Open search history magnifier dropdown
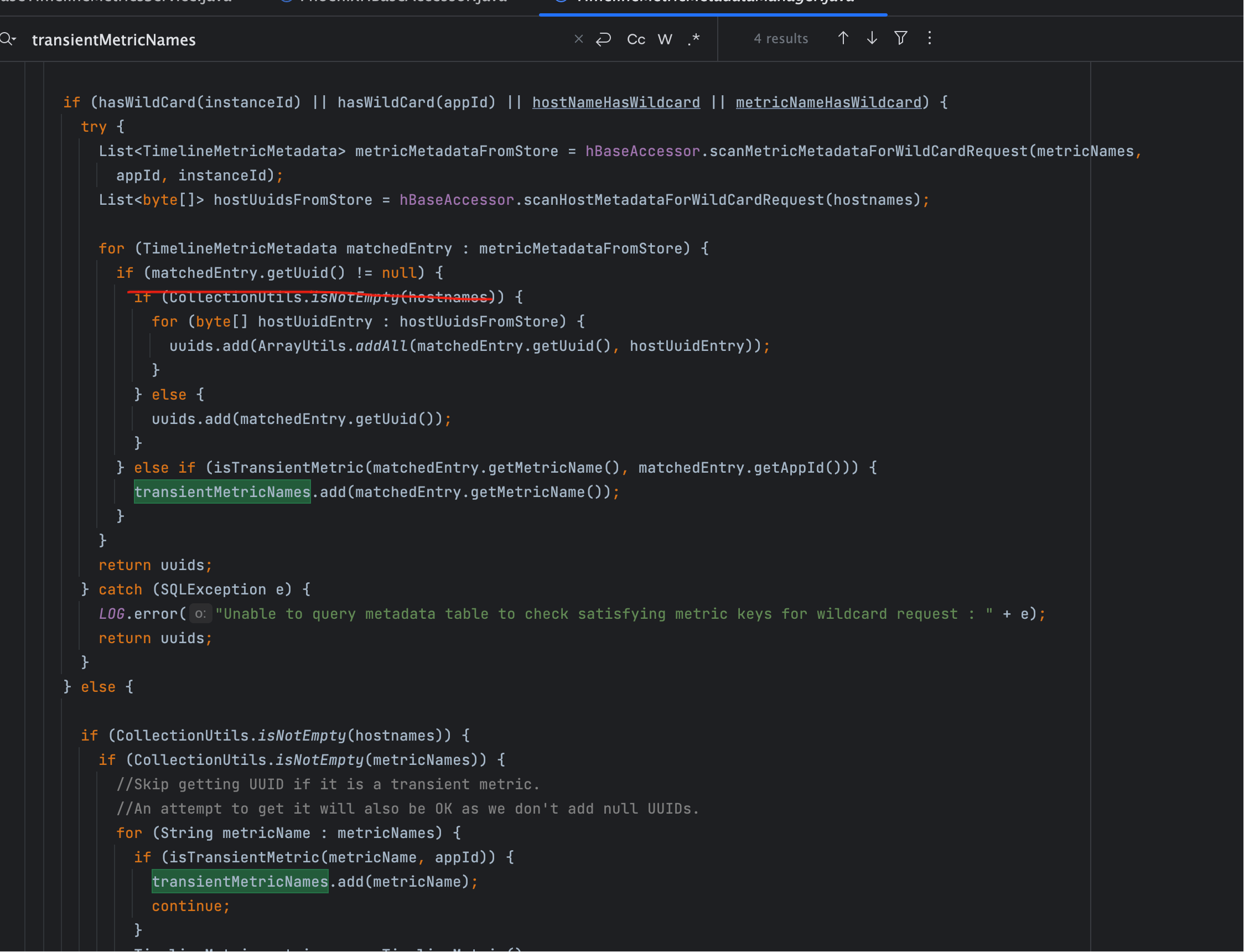Viewport: 1244px width, 952px height. tap(8, 39)
